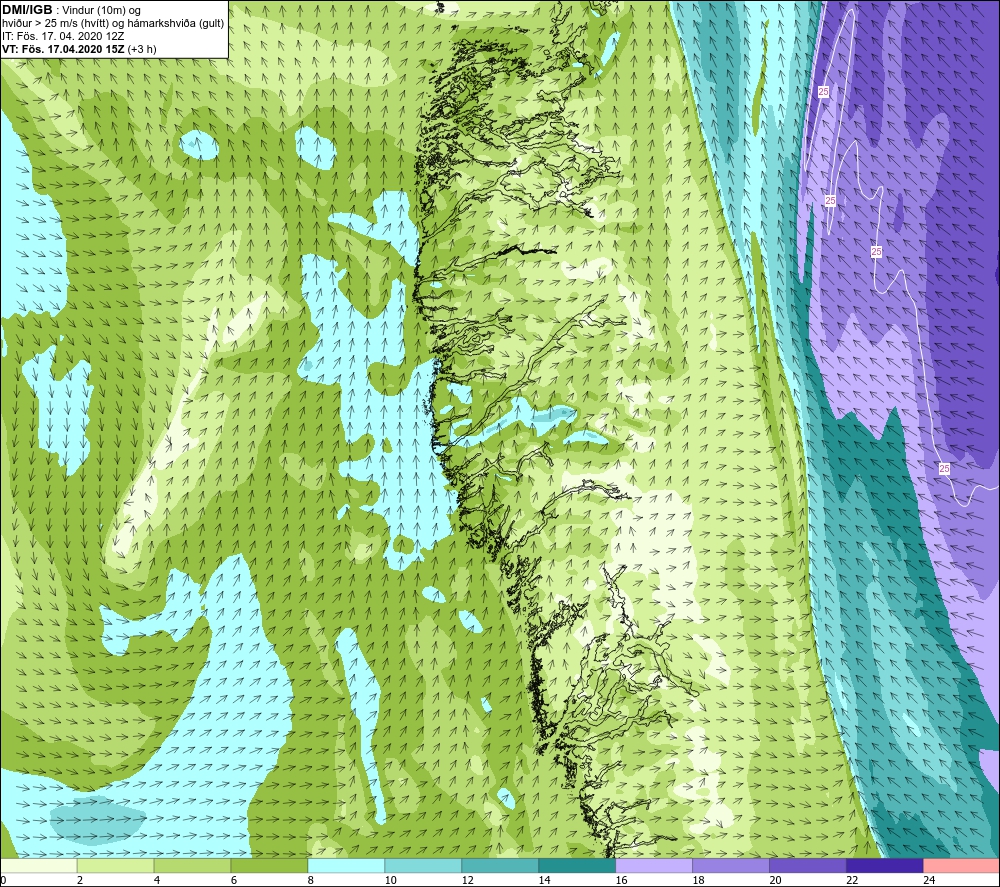Pick the medium green 4–6 m/s legend swatch
Screen dimensions: 1000x887
(192, 865)
